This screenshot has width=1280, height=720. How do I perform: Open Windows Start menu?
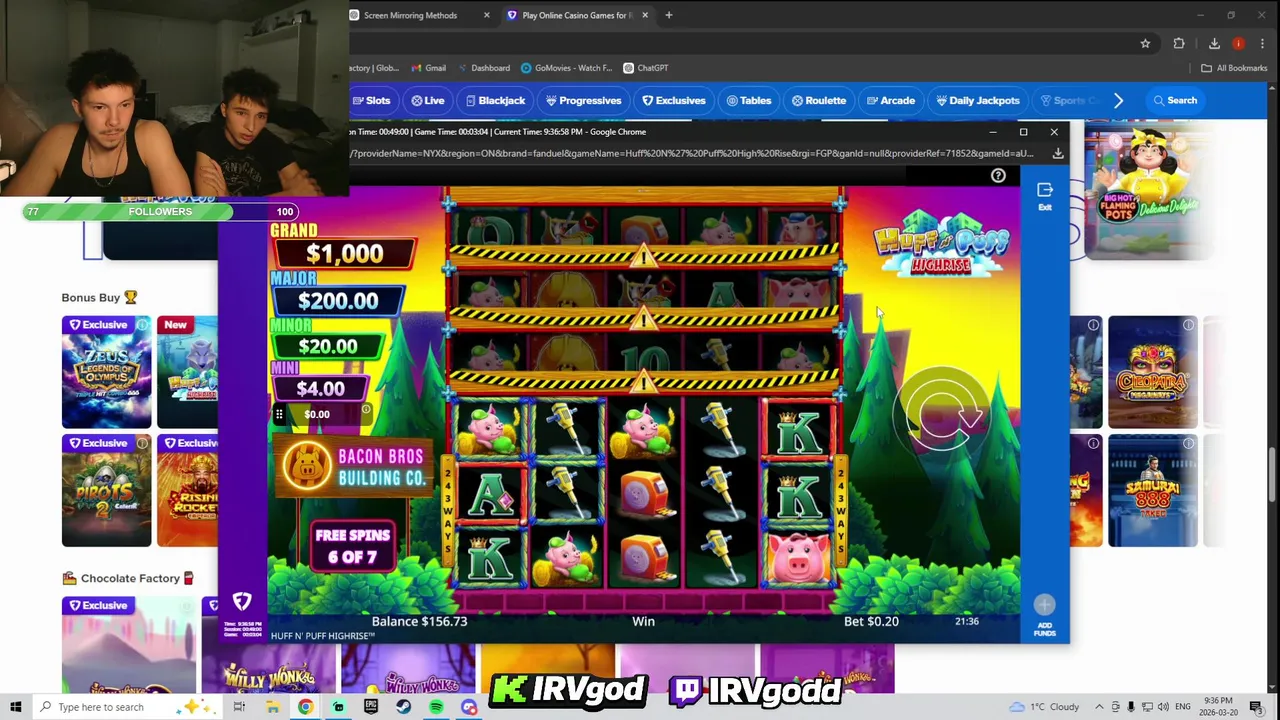click(x=15, y=707)
